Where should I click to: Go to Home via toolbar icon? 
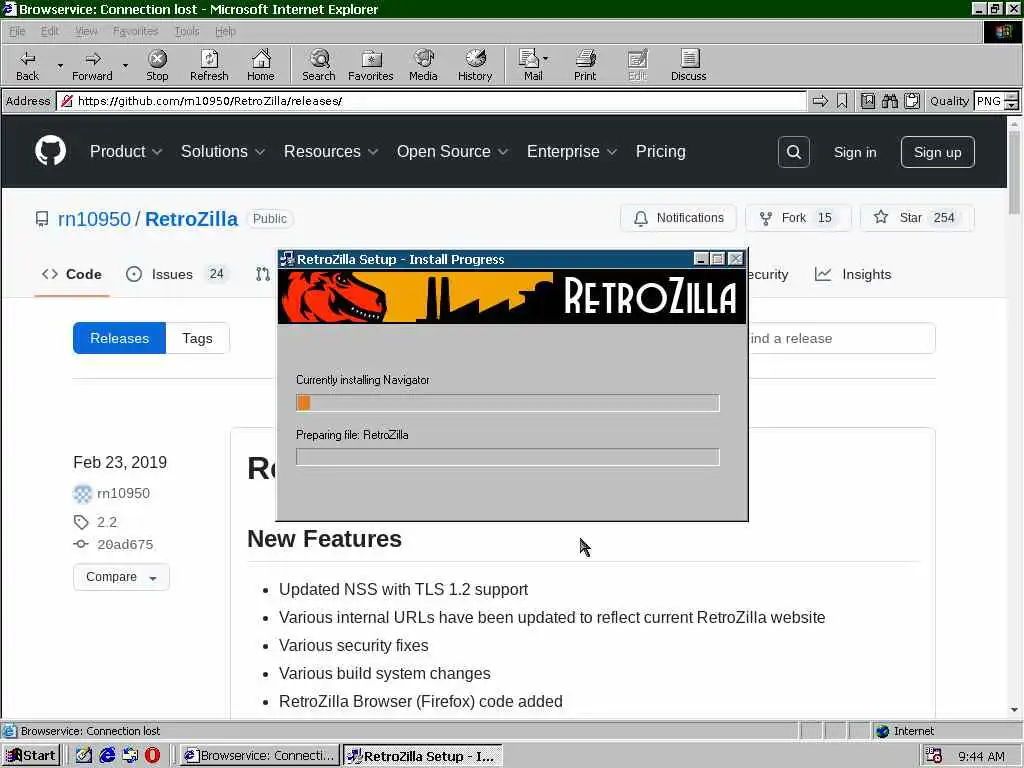tap(261, 65)
